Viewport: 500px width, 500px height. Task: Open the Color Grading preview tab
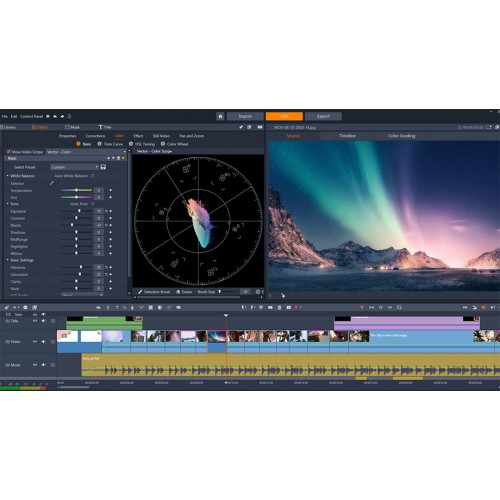[x=401, y=136]
